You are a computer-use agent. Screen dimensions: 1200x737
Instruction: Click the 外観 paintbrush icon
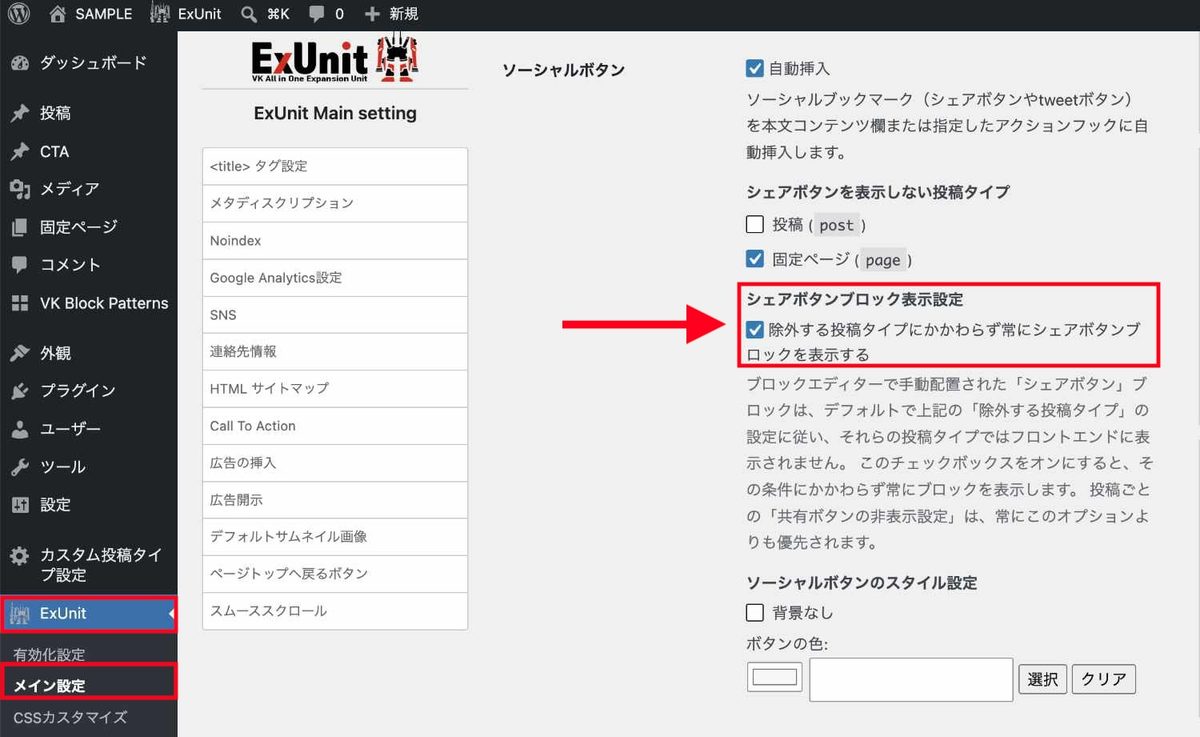[x=20, y=353]
